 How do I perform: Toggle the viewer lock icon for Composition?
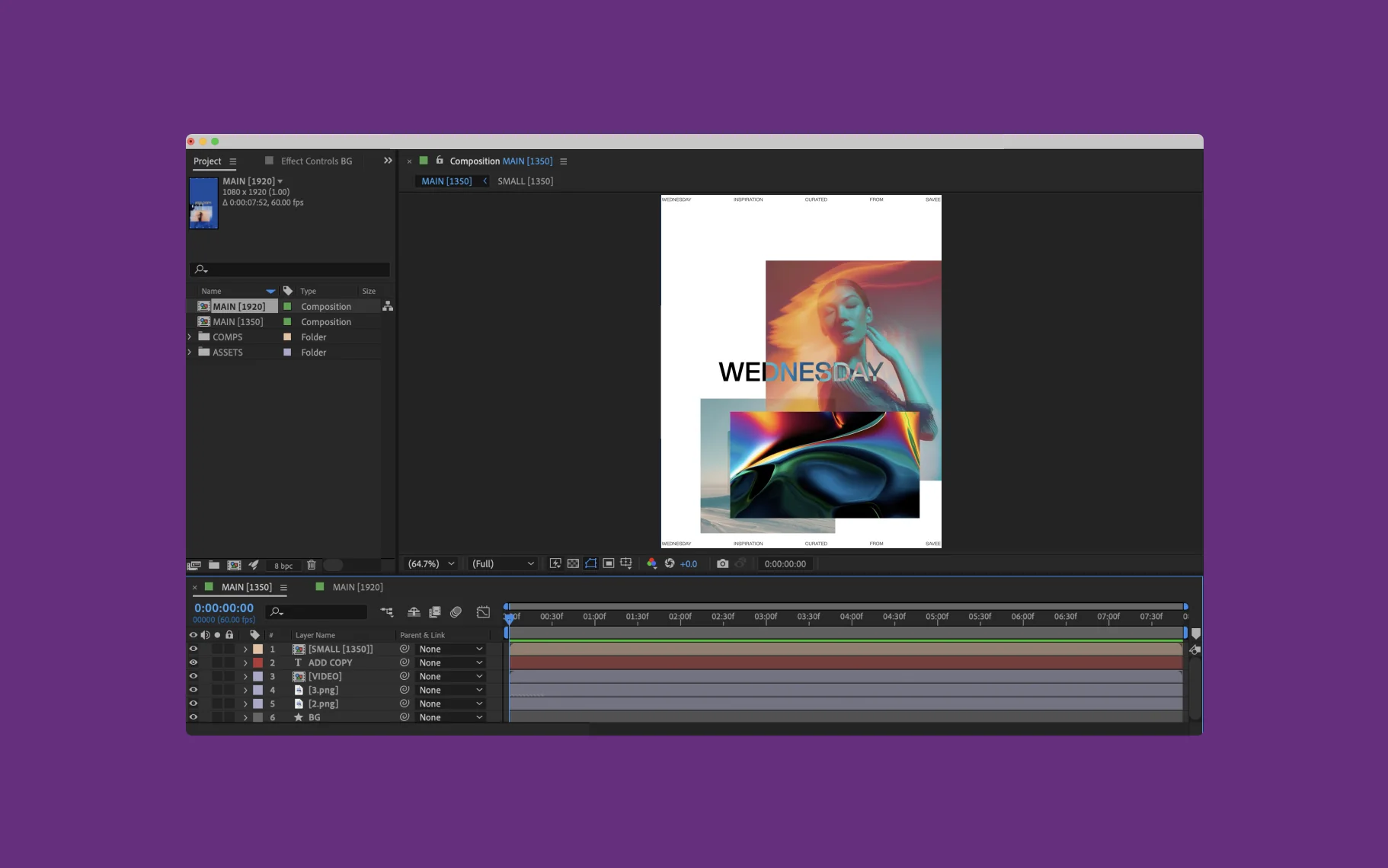[x=440, y=161]
